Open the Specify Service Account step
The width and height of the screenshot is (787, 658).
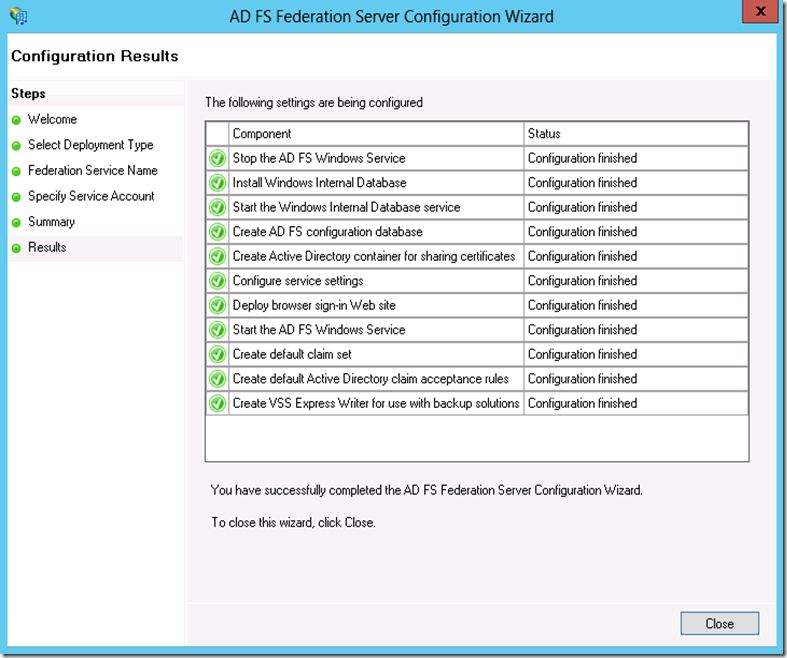[91, 196]
